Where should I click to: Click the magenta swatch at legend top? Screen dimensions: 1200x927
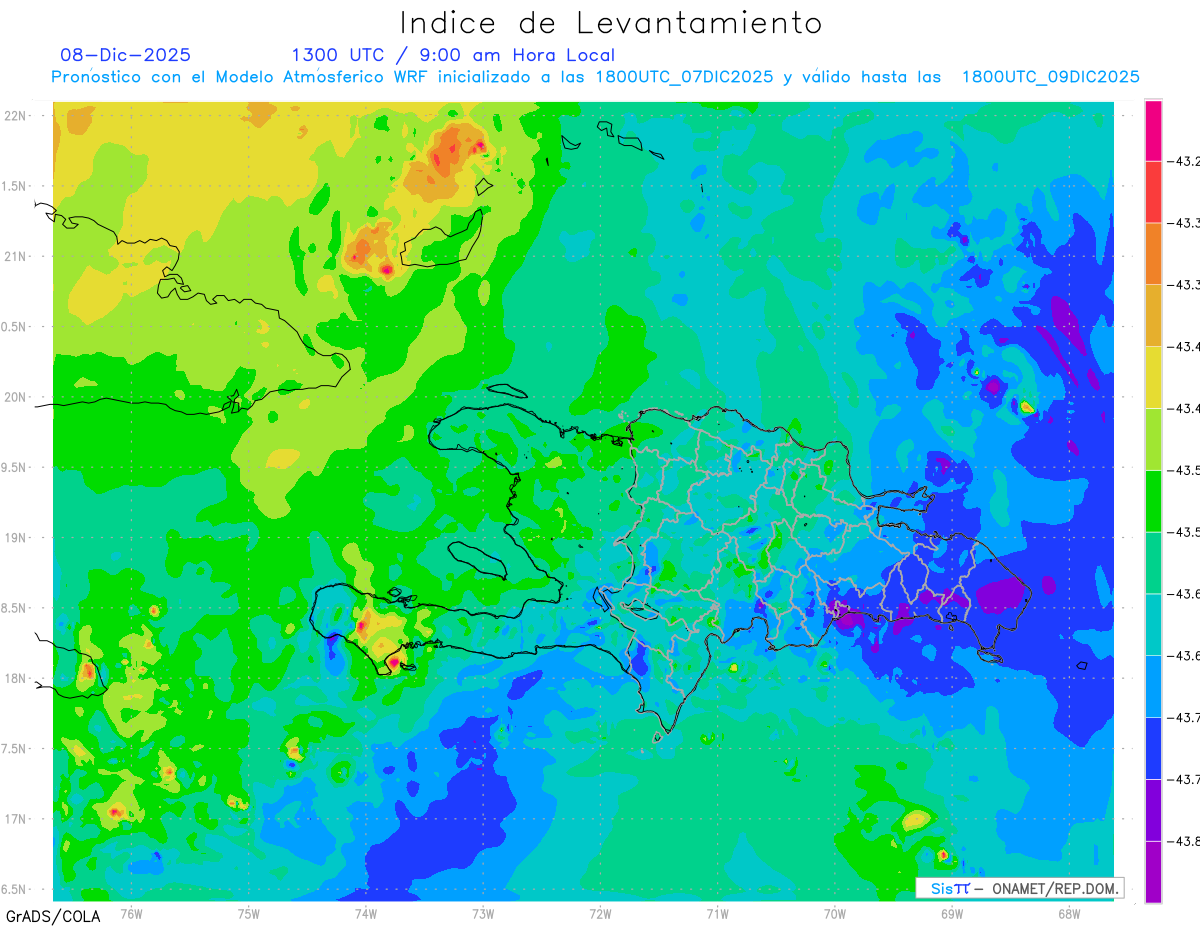click(x=1153, y=130)
